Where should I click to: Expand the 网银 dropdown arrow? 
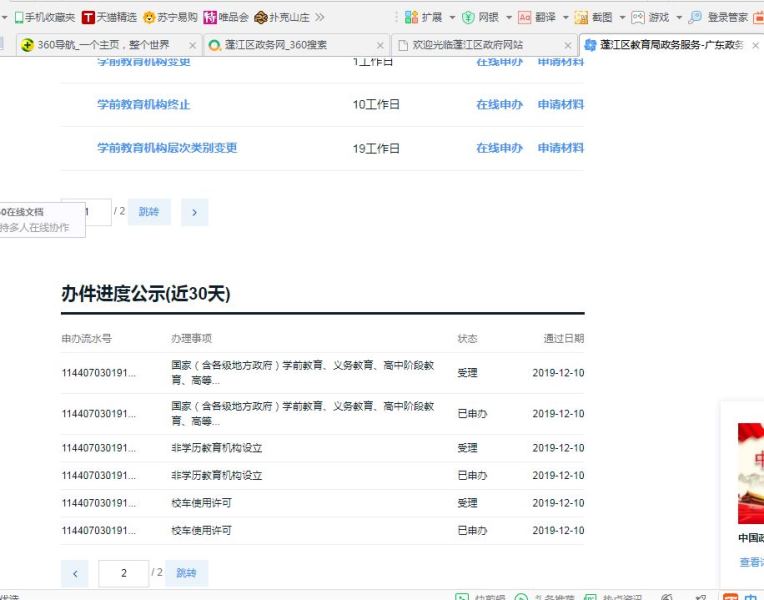[509, 18]
